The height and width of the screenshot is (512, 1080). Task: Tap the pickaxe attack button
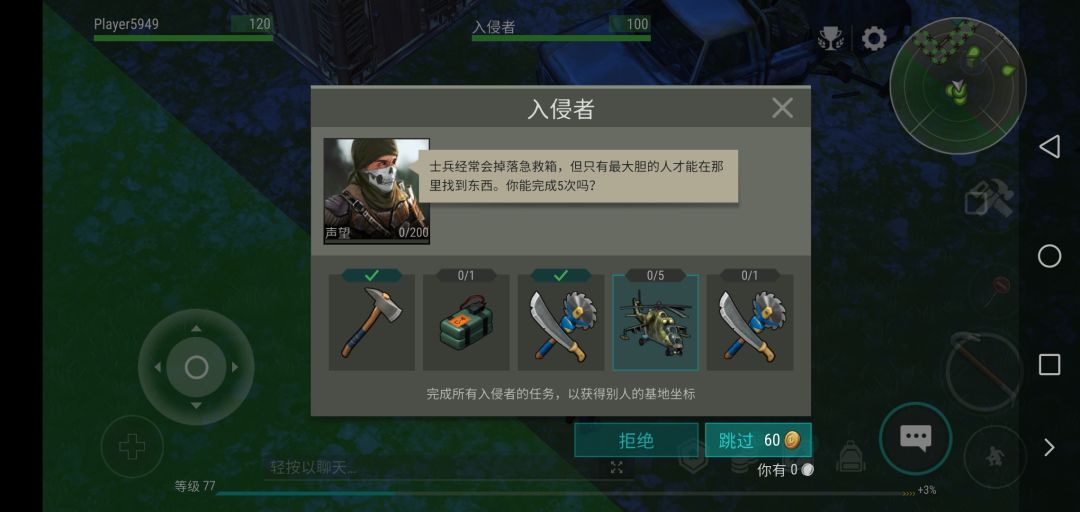(x=983, y=371)
